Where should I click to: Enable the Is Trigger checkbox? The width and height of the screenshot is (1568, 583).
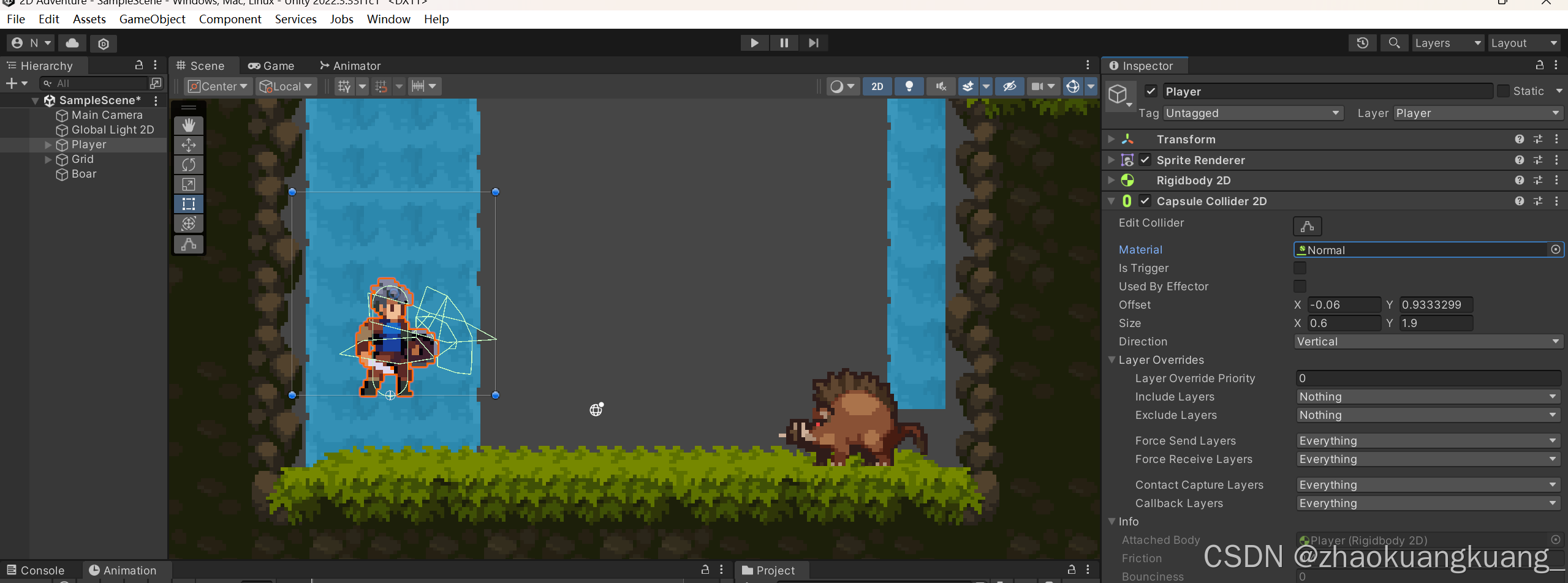point(1300,268)
